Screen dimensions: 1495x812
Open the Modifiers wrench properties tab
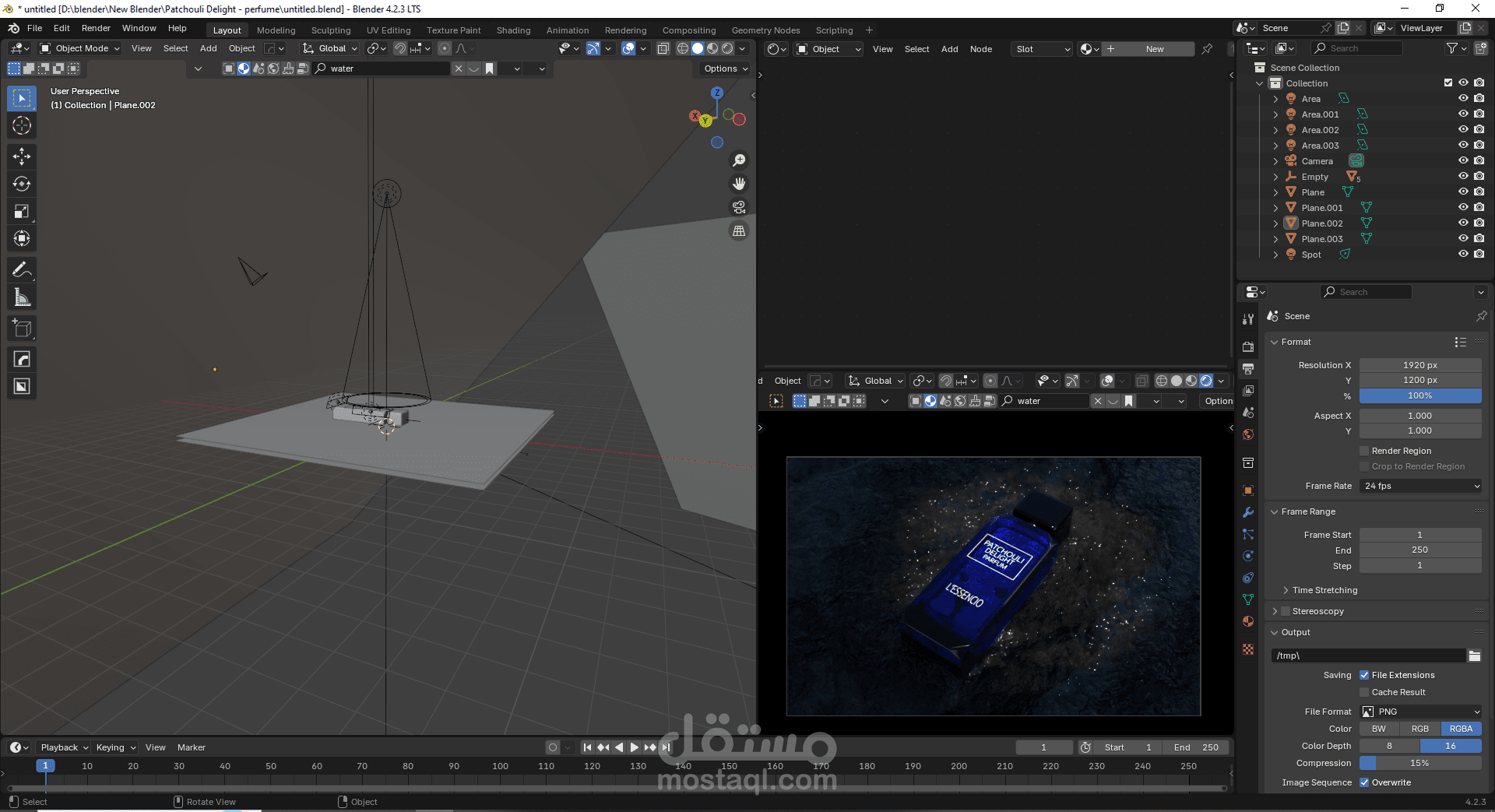1248,512
